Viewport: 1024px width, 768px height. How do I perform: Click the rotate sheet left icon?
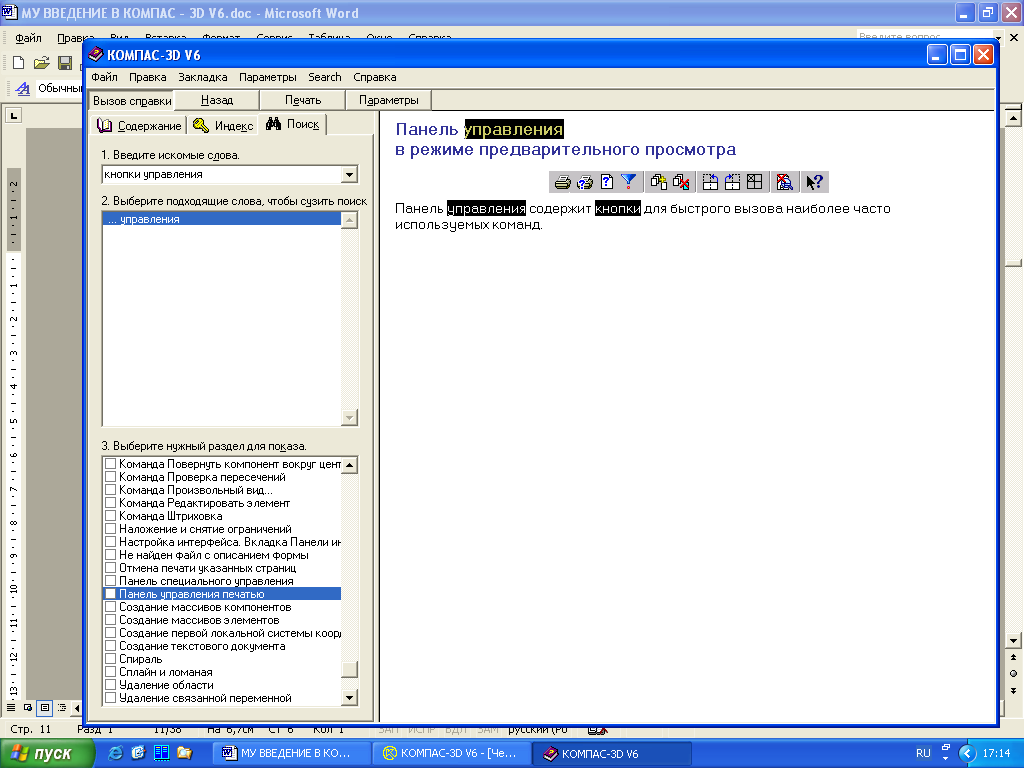[x=710, y=182]
